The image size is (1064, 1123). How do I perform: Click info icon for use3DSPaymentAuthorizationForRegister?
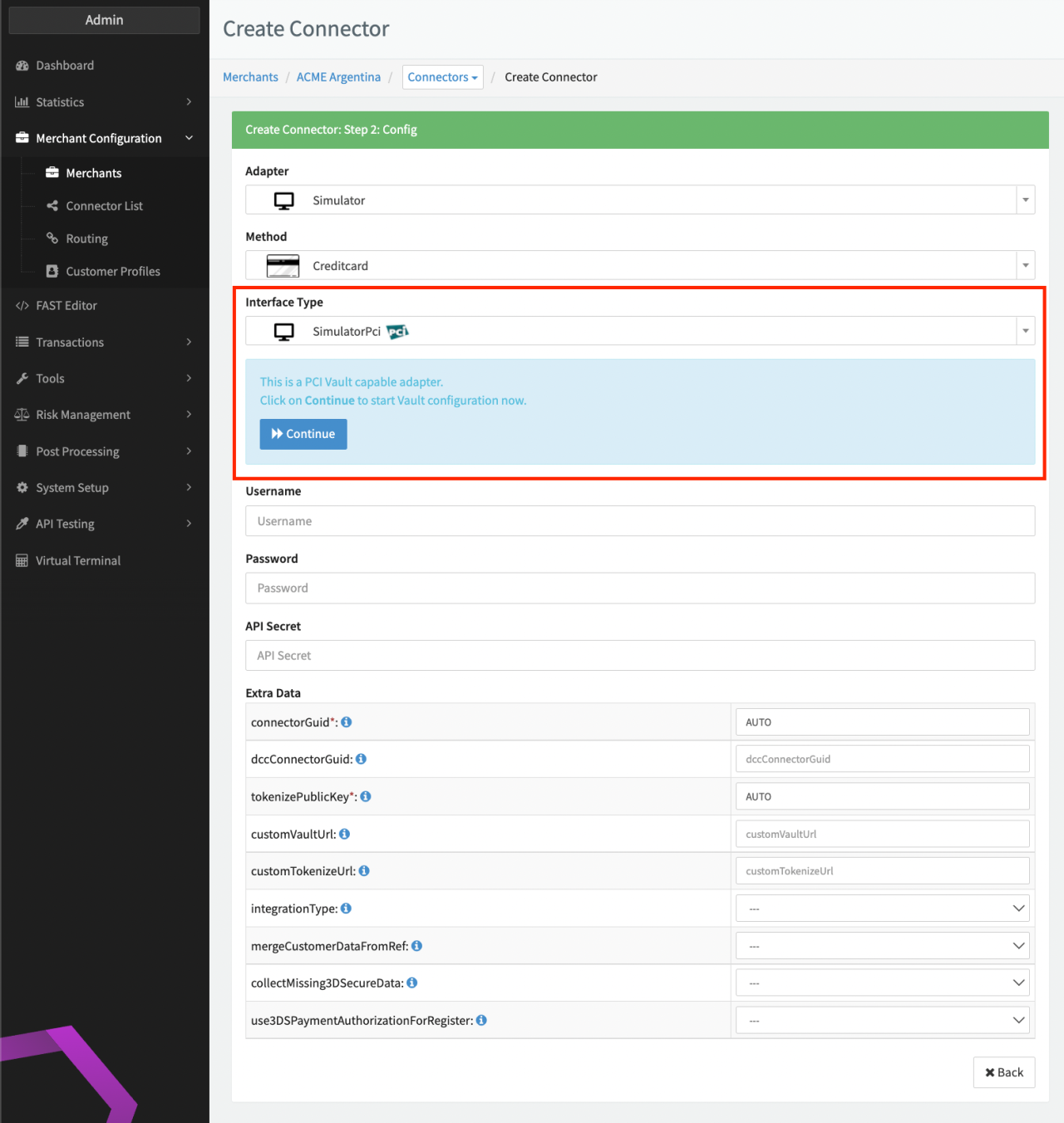(x=481, y=1020)
